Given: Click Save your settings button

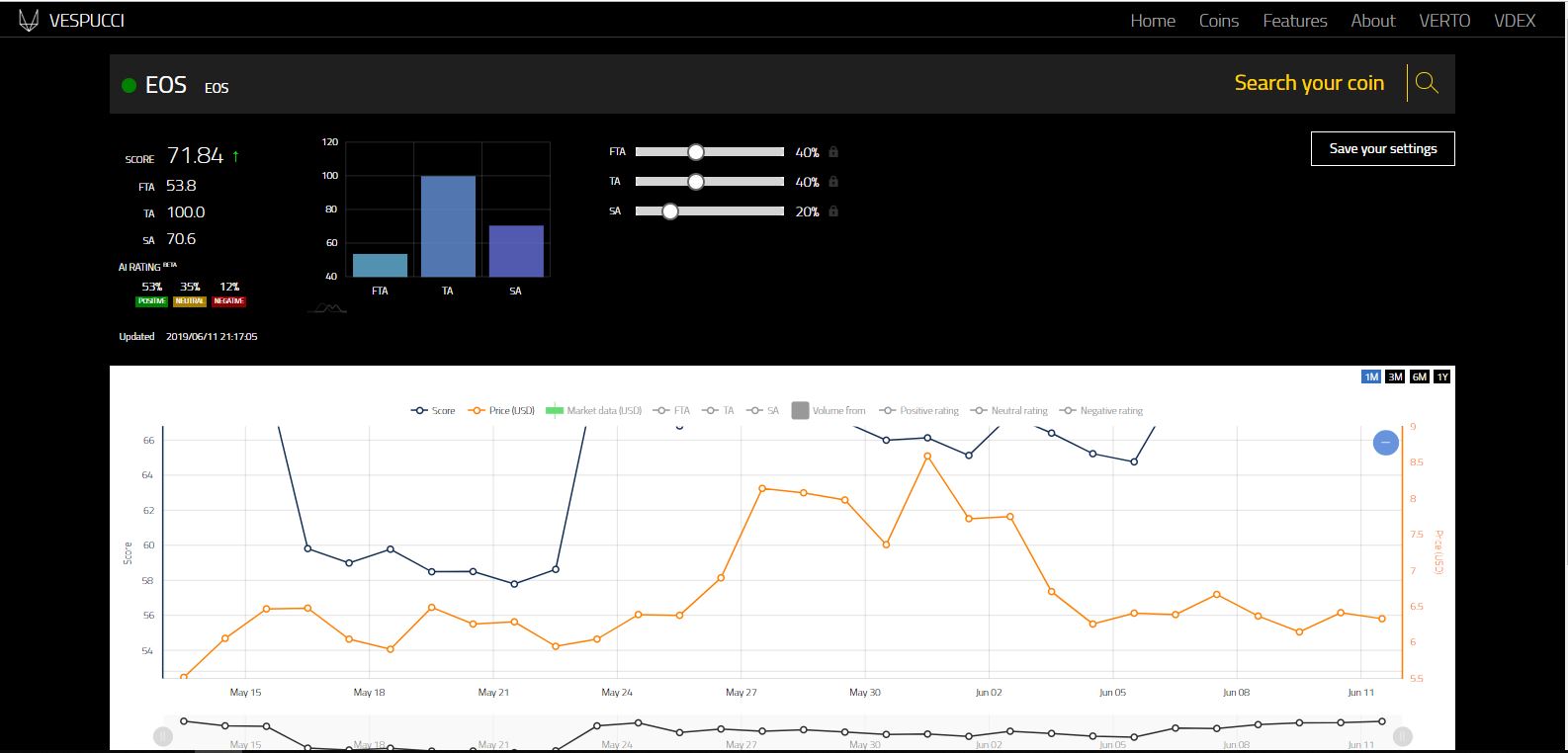Looking at the screenshot, I should (x=1383, y=148).
